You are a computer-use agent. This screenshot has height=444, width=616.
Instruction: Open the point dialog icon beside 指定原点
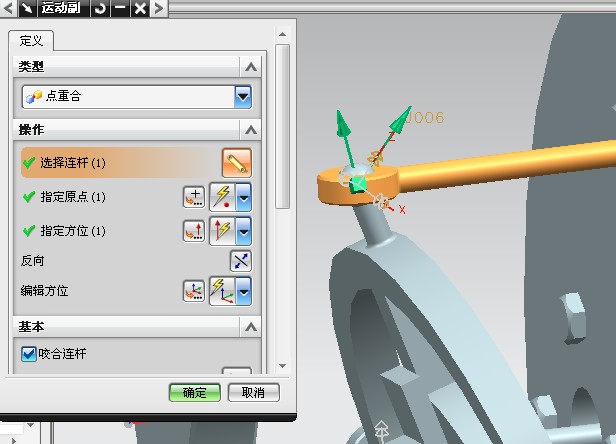point(193,197)
